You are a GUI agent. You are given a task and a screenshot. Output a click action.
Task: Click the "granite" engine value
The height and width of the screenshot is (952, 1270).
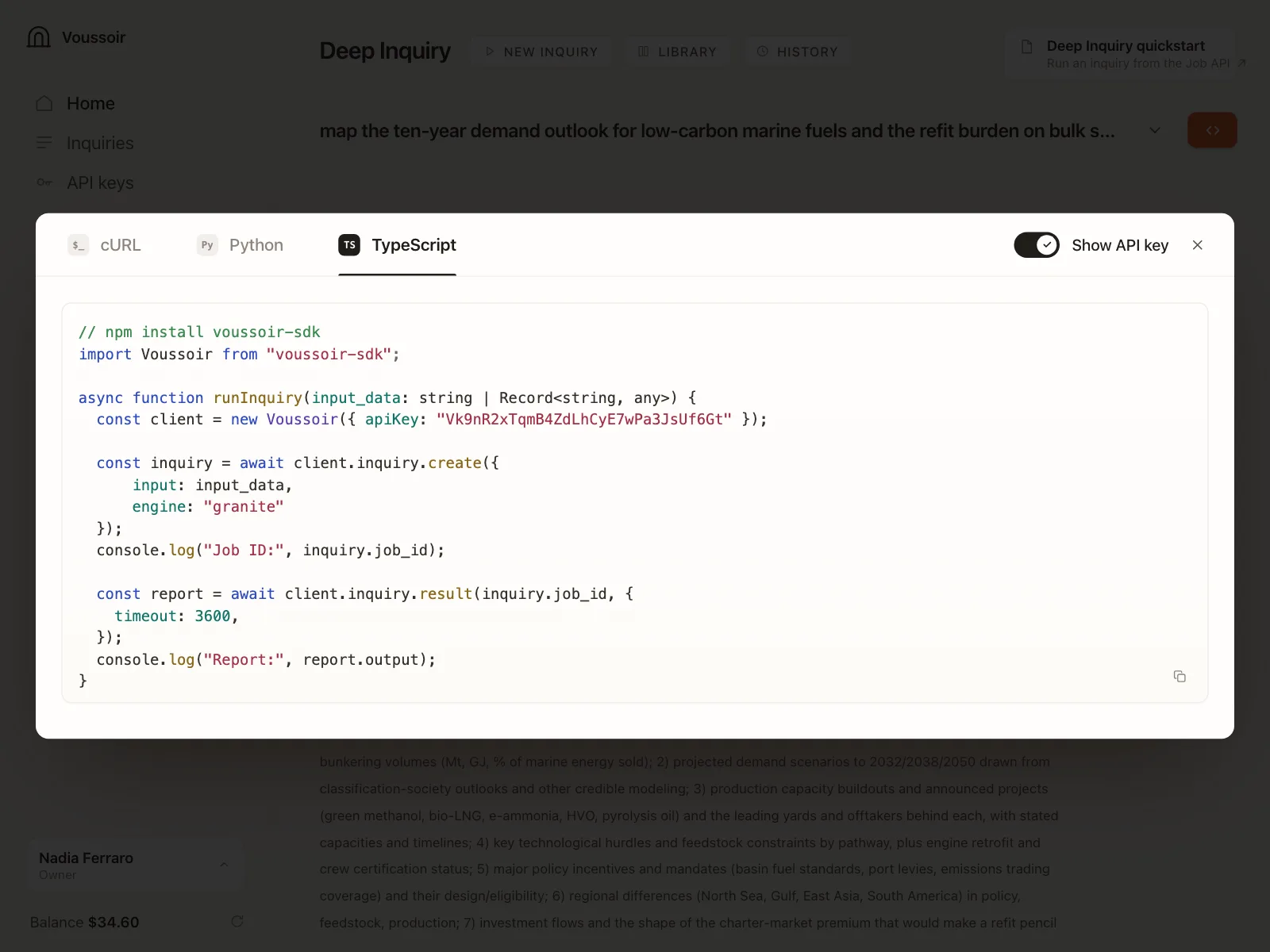(x=244, y=507)
